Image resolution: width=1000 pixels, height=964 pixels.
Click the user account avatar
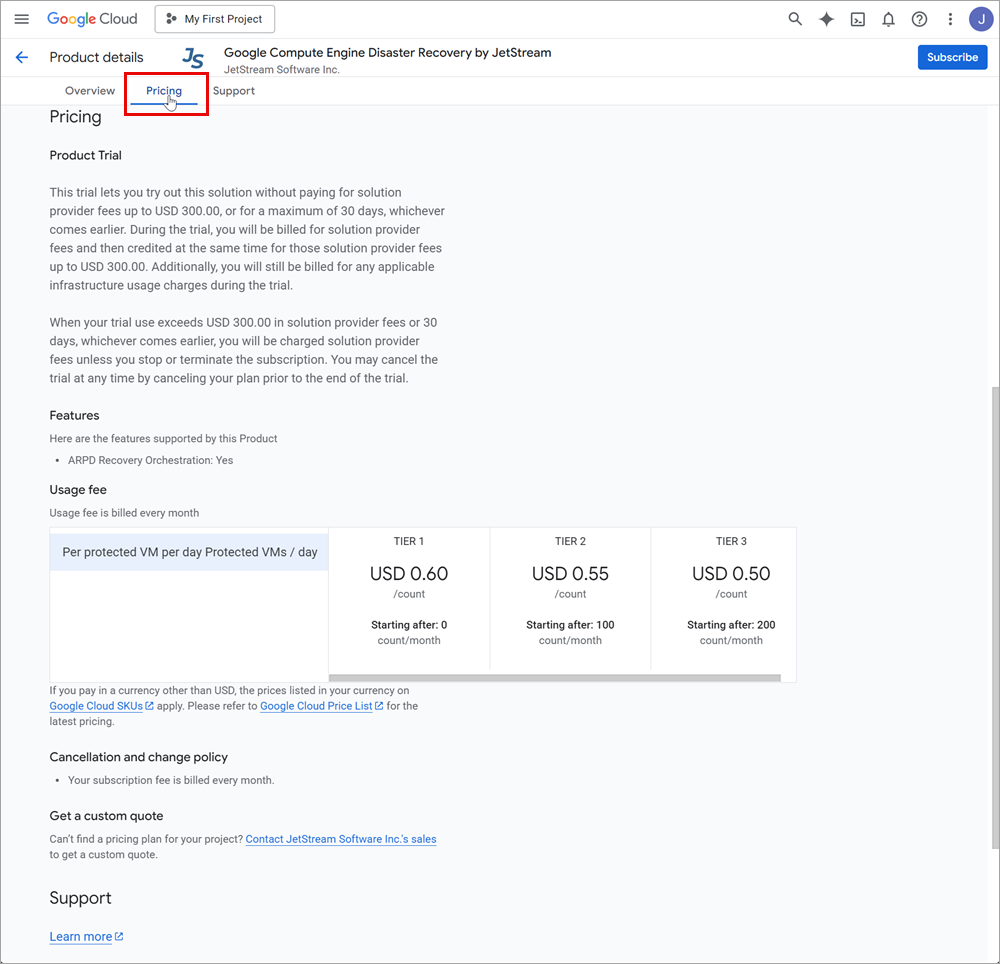coord(980,19)
